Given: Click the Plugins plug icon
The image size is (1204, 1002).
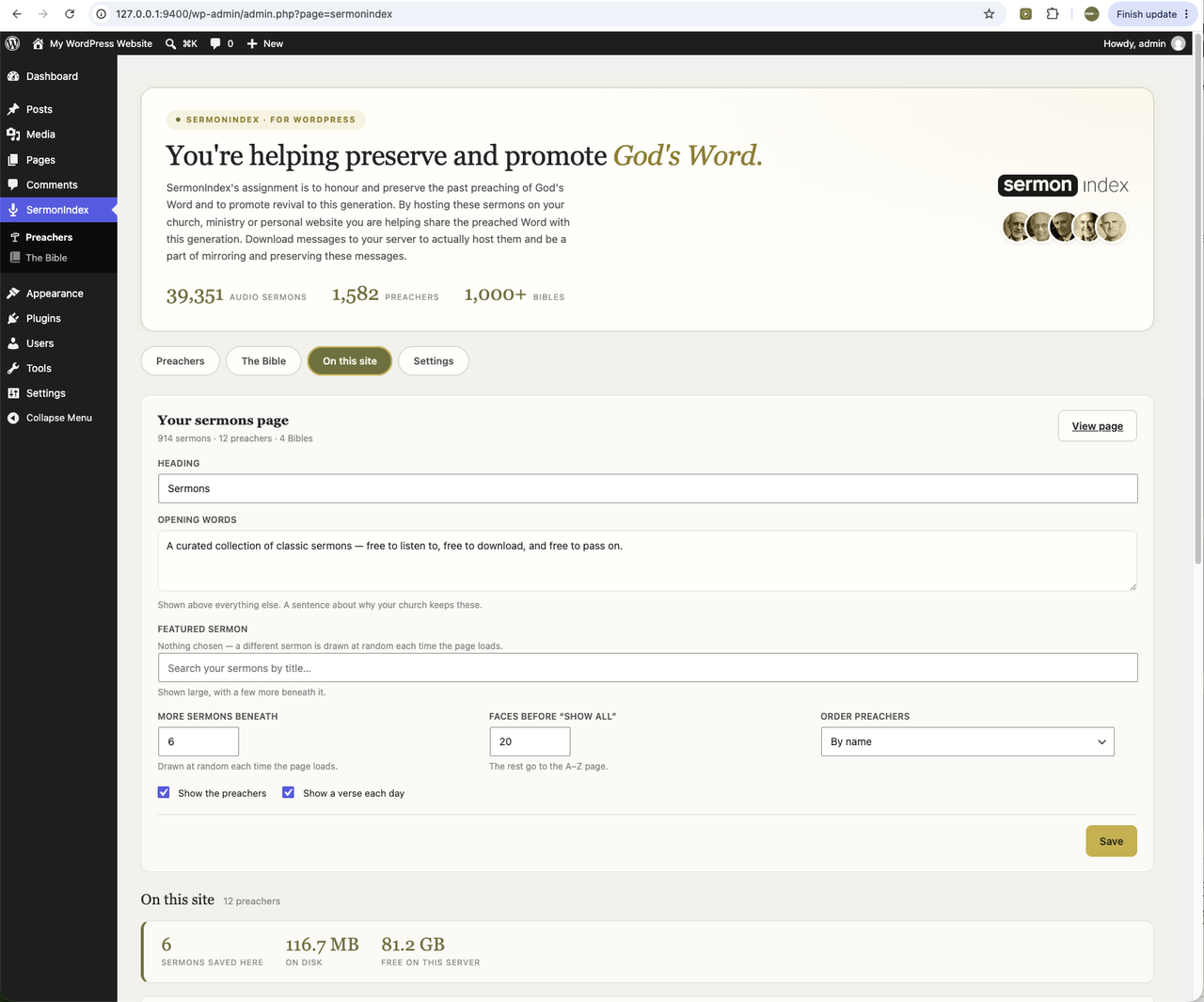Looking at the screenshot, I should [13, 318].
